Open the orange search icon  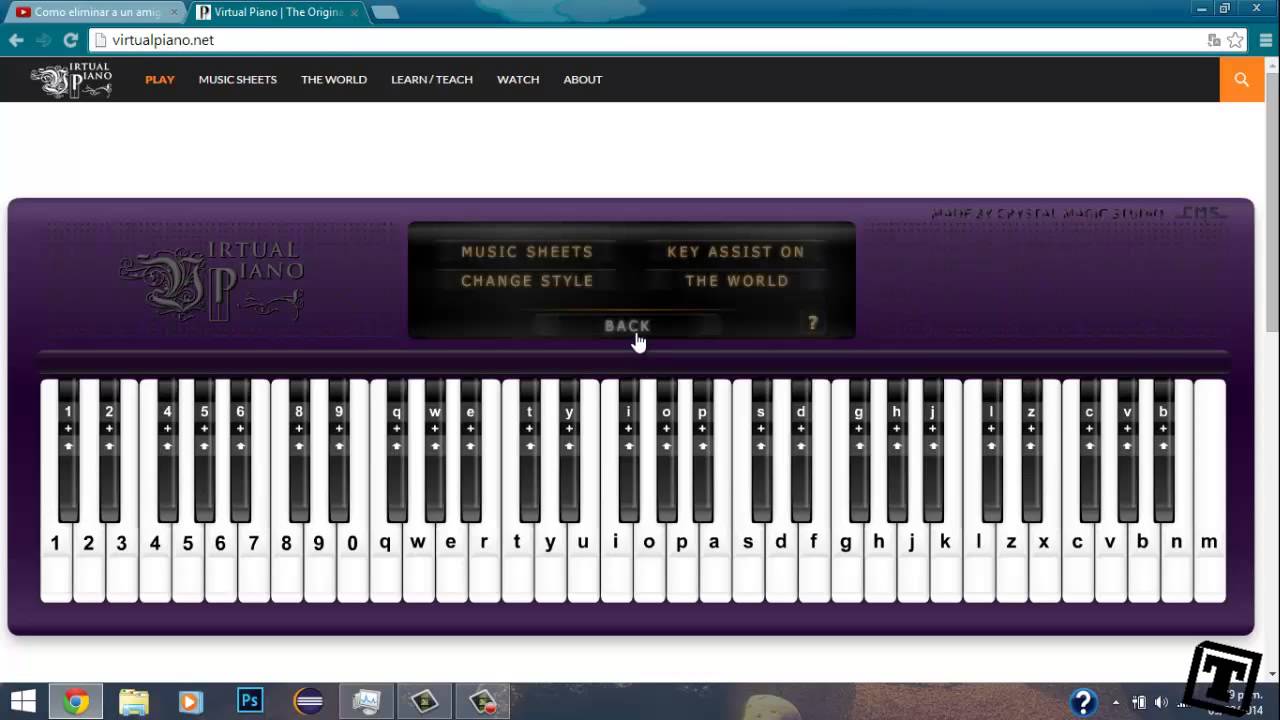coord(1242,79)
